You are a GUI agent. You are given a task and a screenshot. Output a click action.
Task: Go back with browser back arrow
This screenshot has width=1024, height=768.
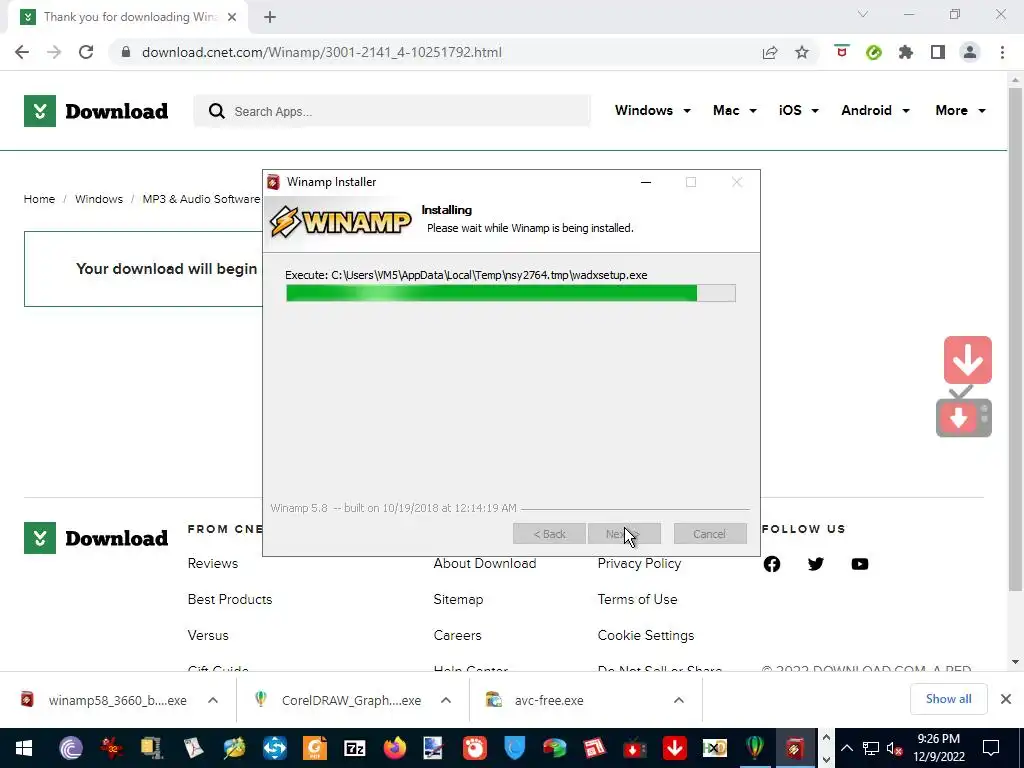tap(22, 52)
